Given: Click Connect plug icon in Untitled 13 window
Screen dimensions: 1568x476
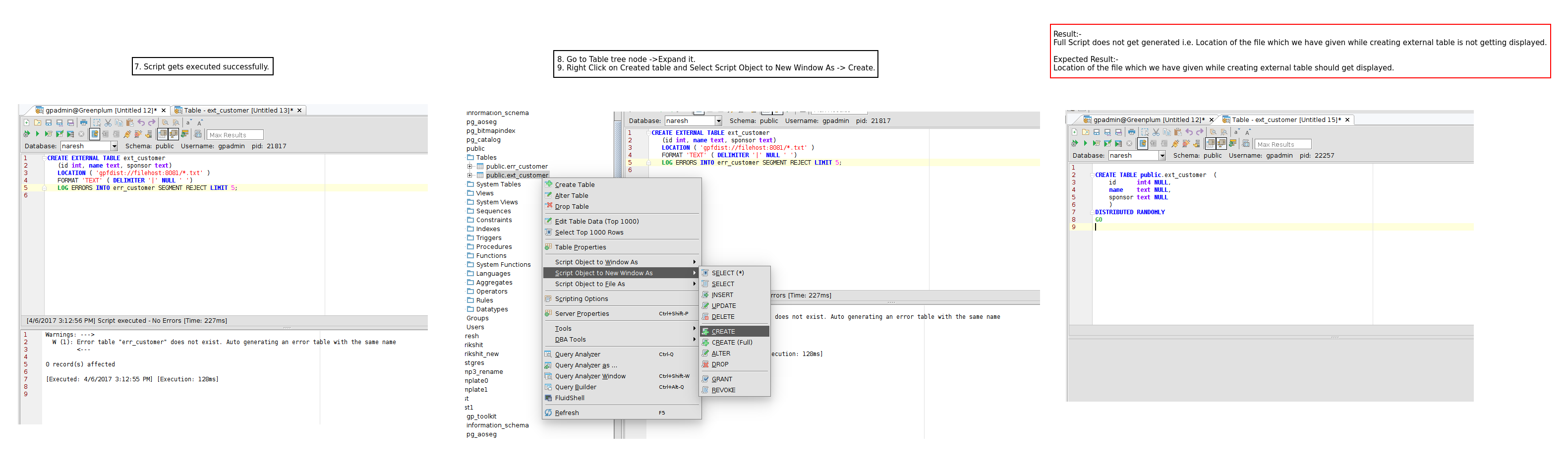Looking at the screenshot, I should click(127, 134).
